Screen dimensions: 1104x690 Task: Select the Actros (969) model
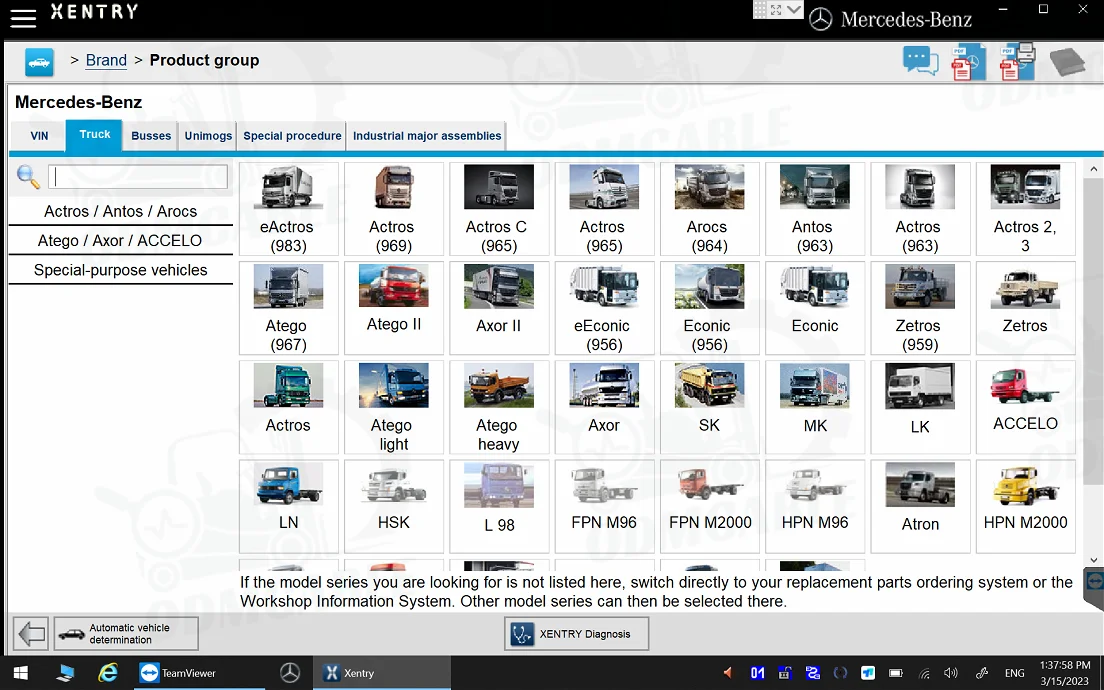click(x=394, y=208)
